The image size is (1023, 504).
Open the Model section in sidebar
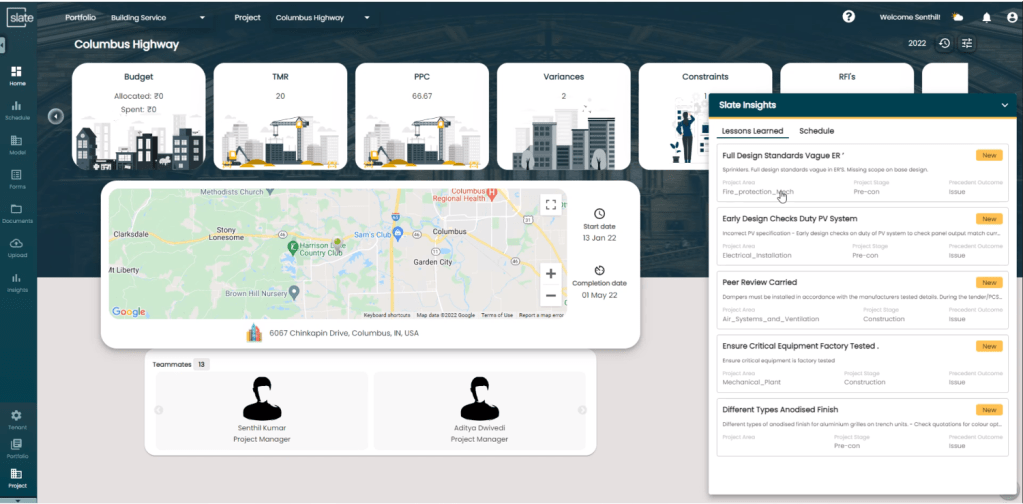point(17,144)
